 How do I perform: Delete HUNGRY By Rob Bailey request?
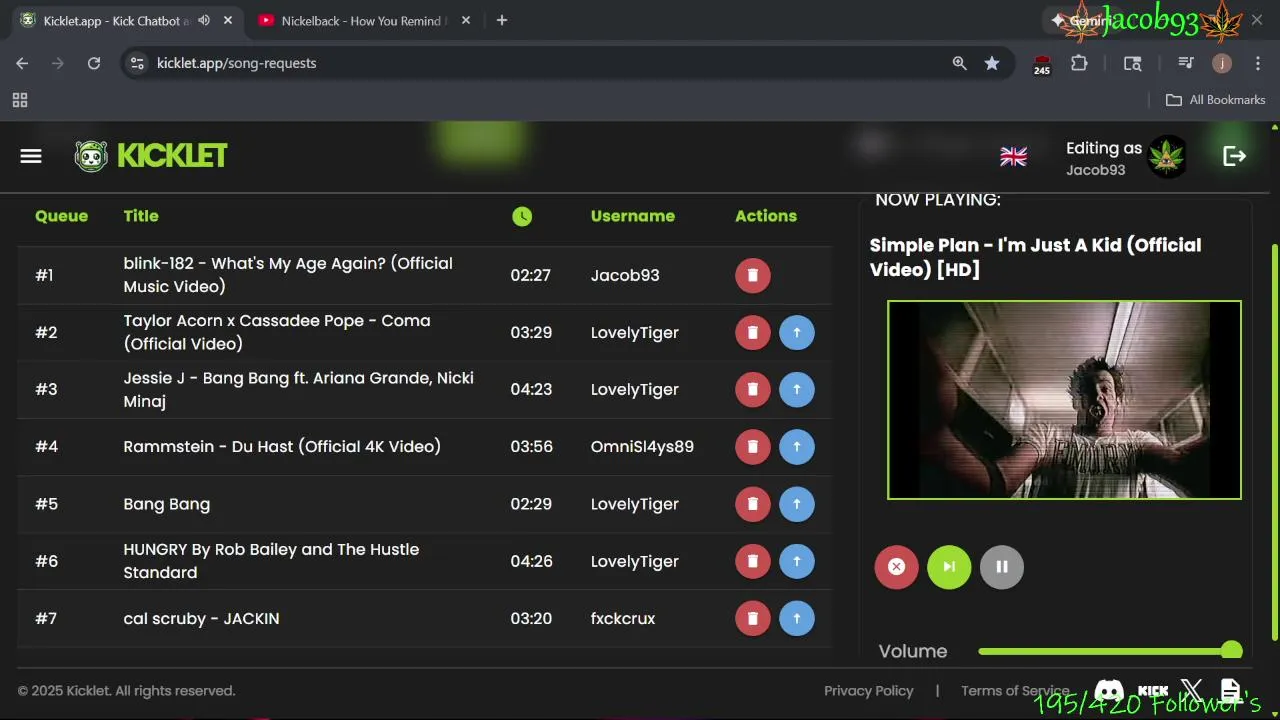click(x=753, y=561)
